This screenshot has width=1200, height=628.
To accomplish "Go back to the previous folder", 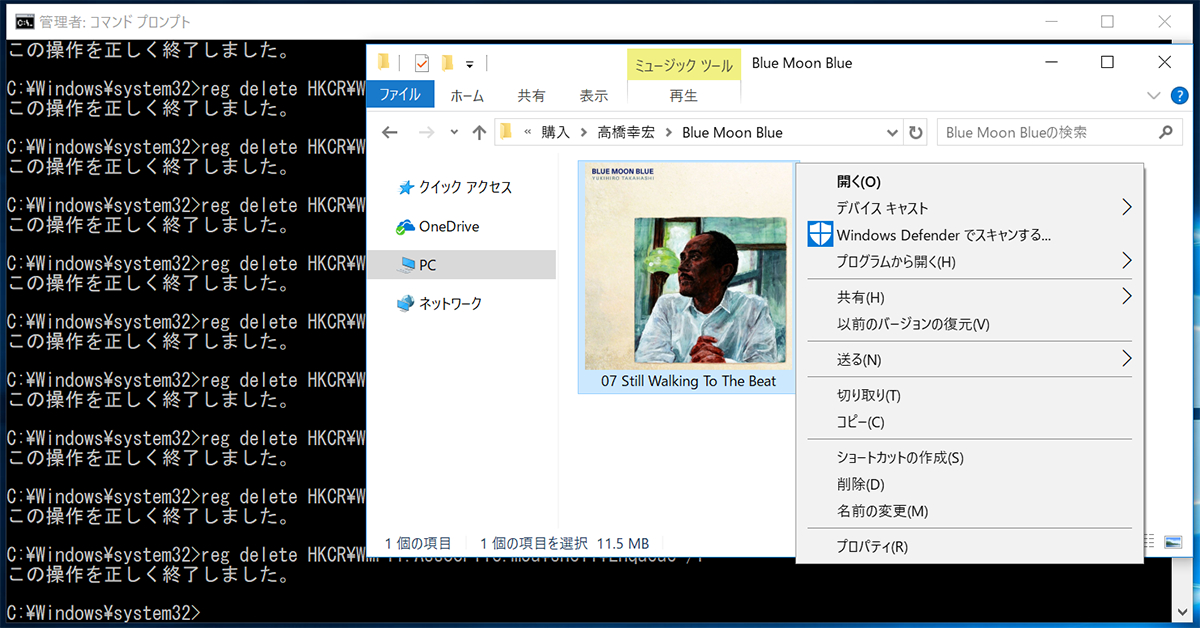I will click(389, 131).
